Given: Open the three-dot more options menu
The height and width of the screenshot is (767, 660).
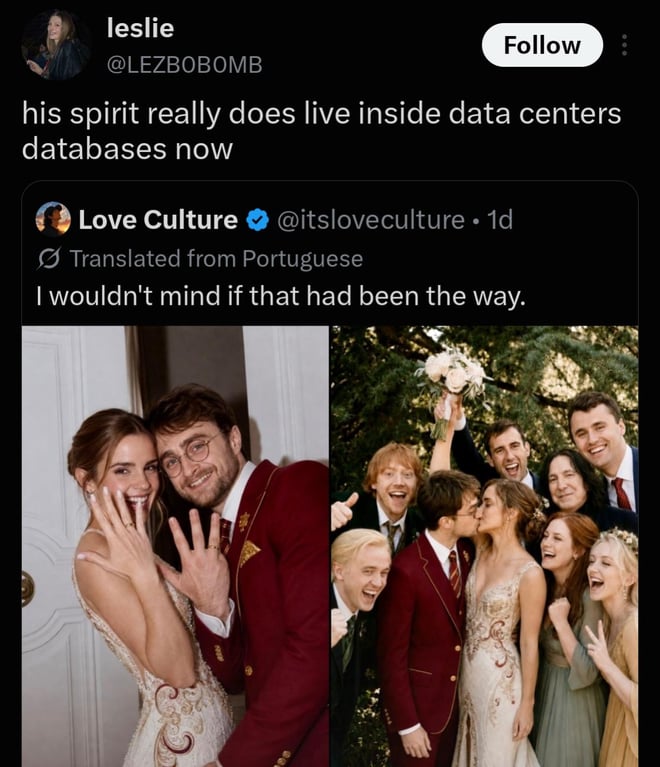Looking at the screenshot, I should (624, 45).
